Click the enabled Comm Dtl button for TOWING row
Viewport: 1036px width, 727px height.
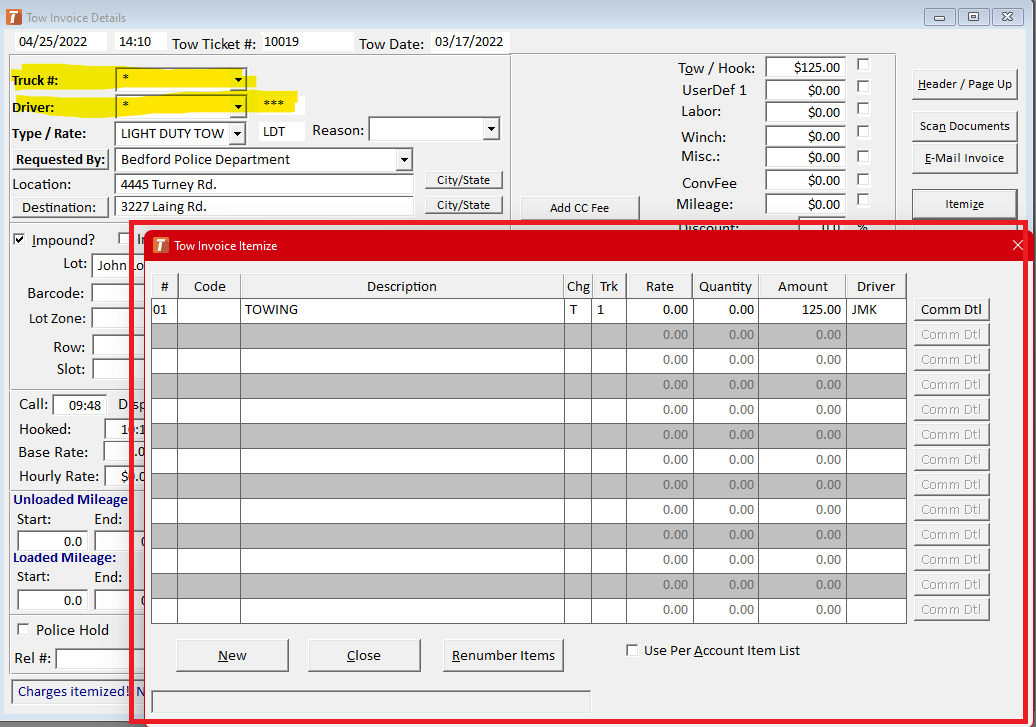pyautogui.click(x=951, y=310)
